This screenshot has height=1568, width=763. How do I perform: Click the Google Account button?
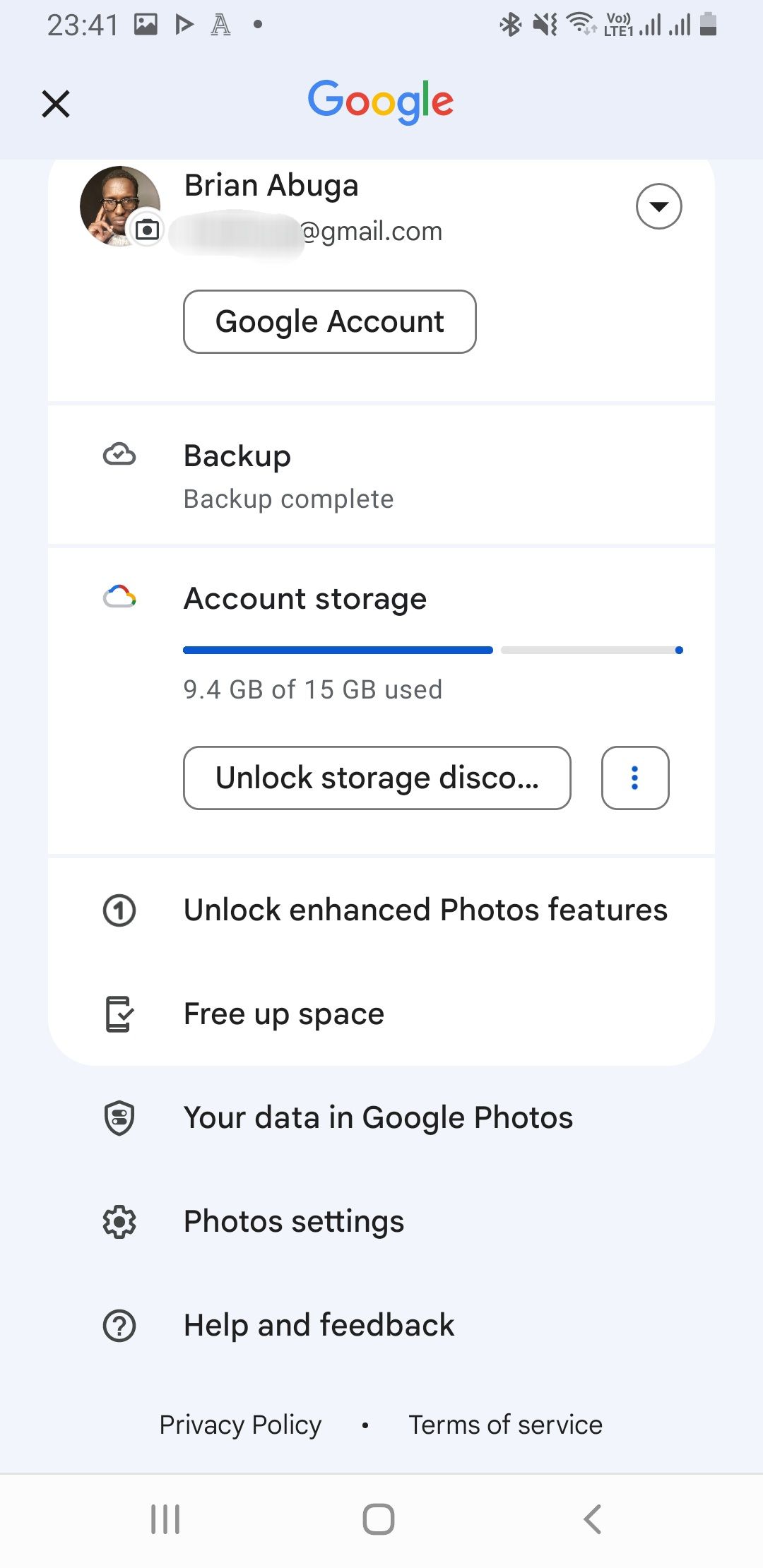coord(329,321)
